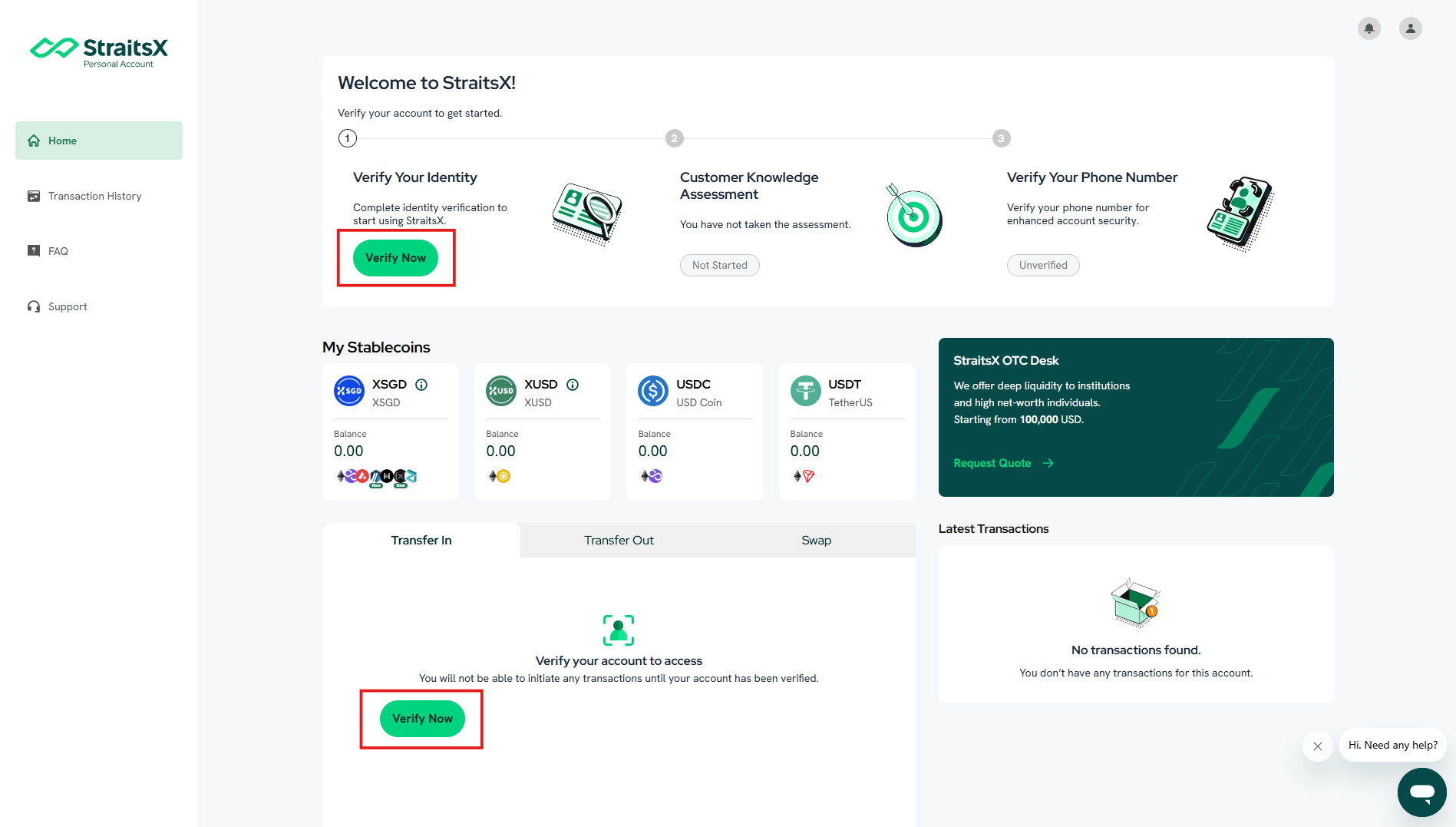
Task: Click Request Quote link
Action: pos(1004,463)
